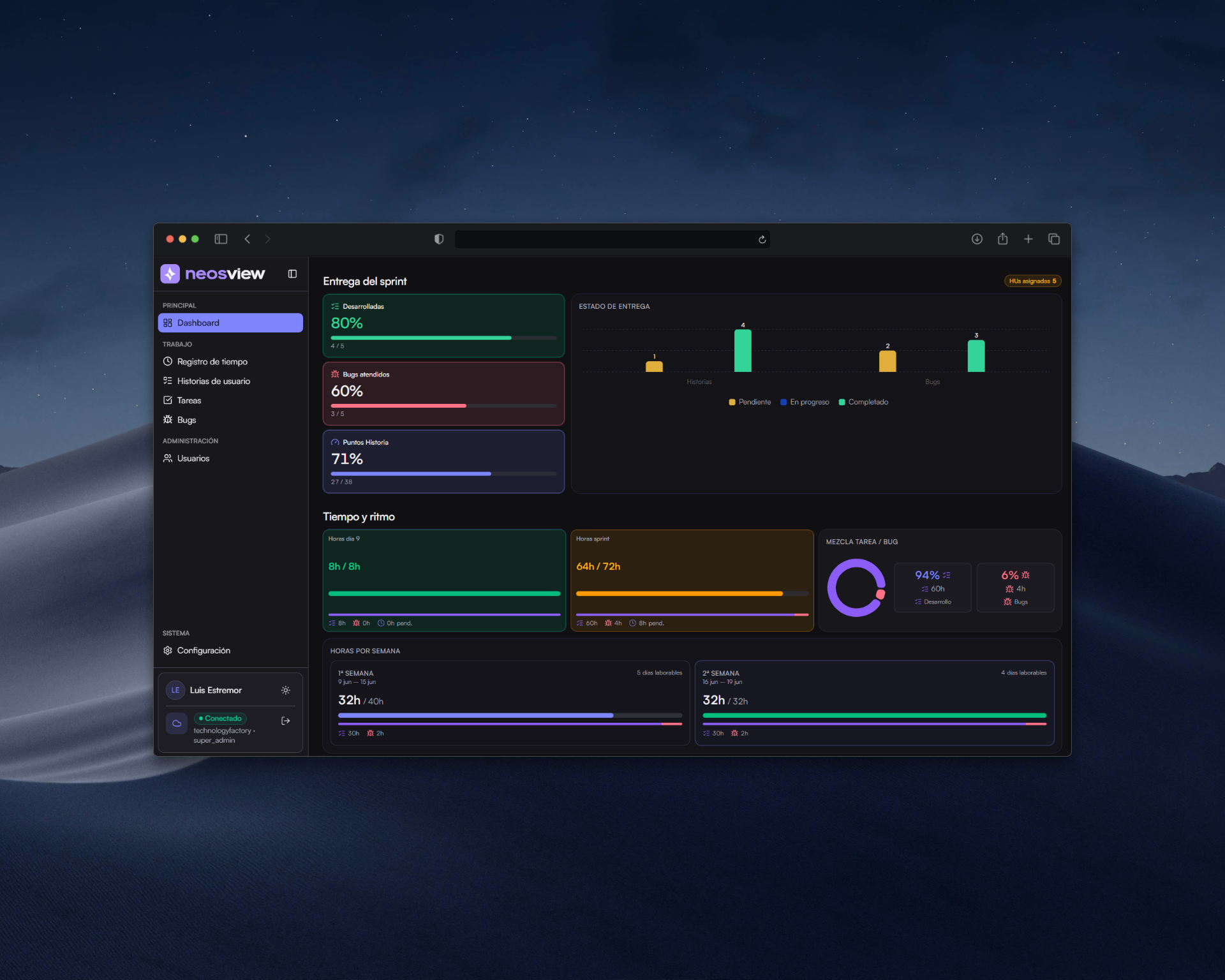Toggle the Completado legend entry
Screen dimensions: 1225x980
(x=863, y=402)
